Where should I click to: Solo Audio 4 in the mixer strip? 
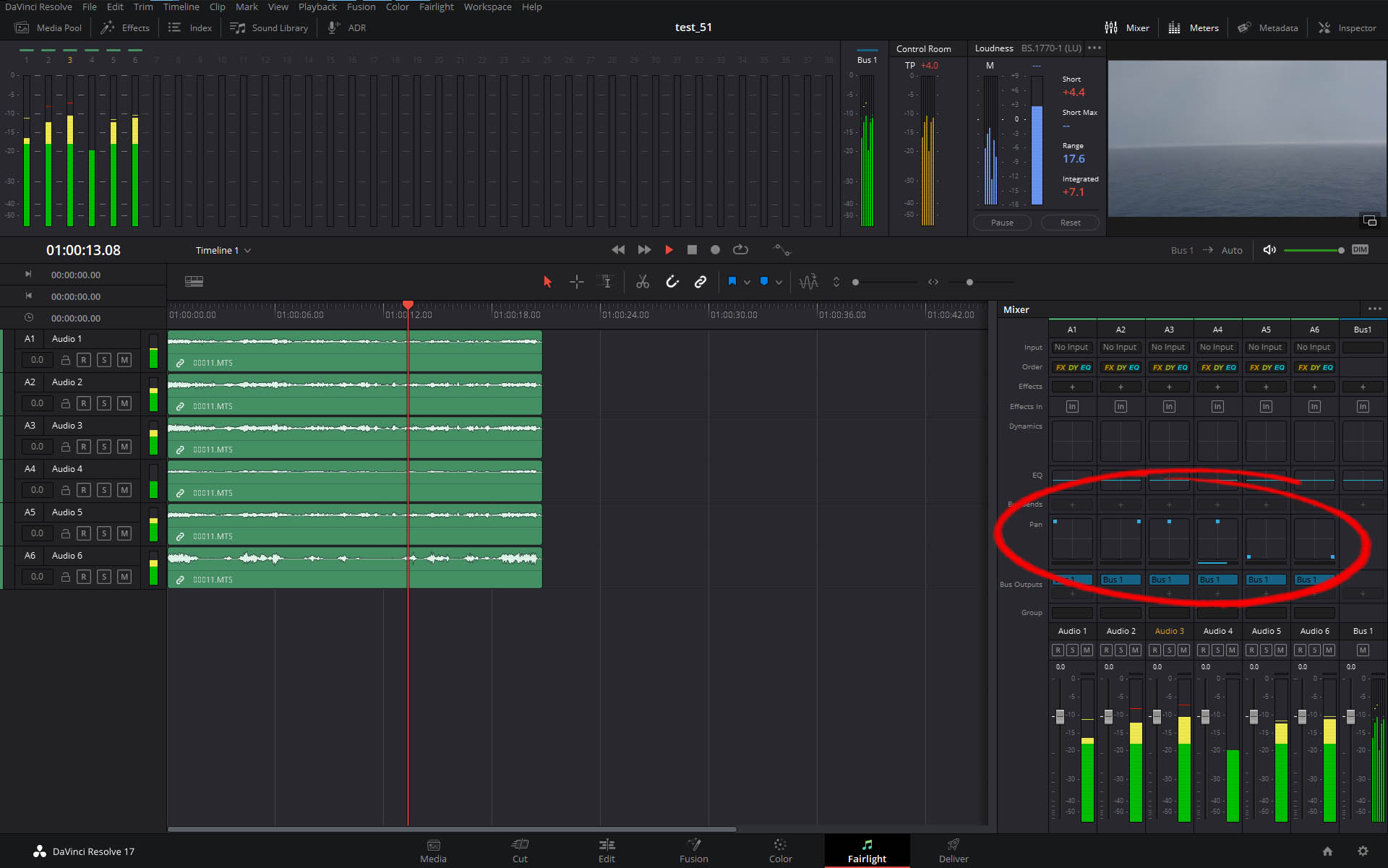coord(1217,650)
